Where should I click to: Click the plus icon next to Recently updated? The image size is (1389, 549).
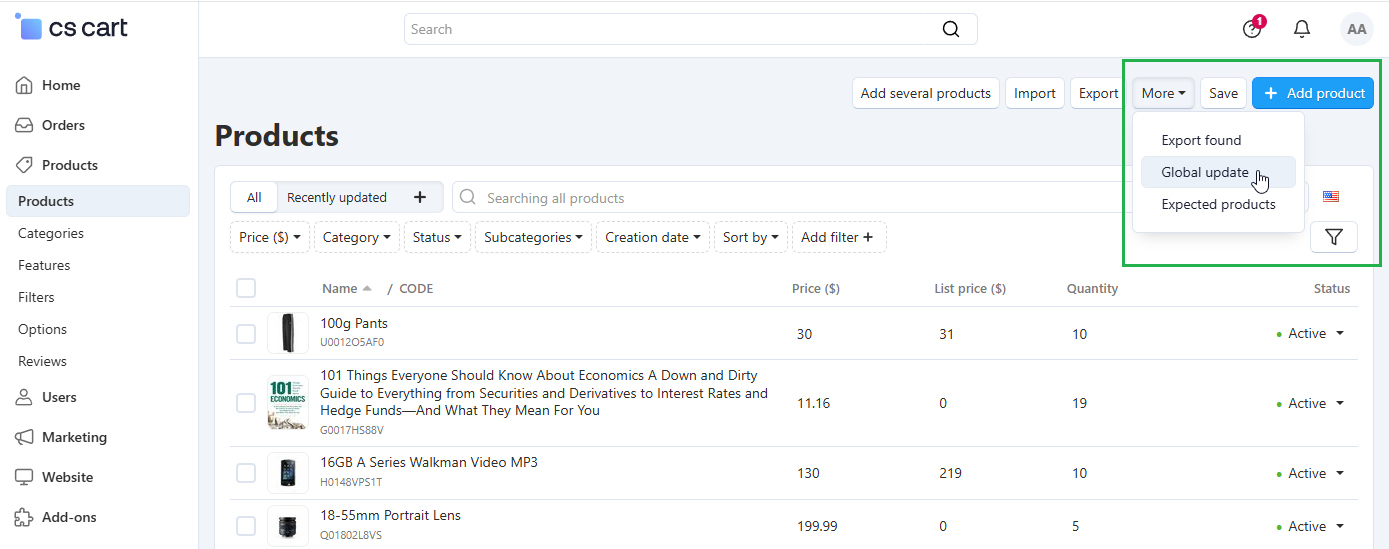point(420,197)
